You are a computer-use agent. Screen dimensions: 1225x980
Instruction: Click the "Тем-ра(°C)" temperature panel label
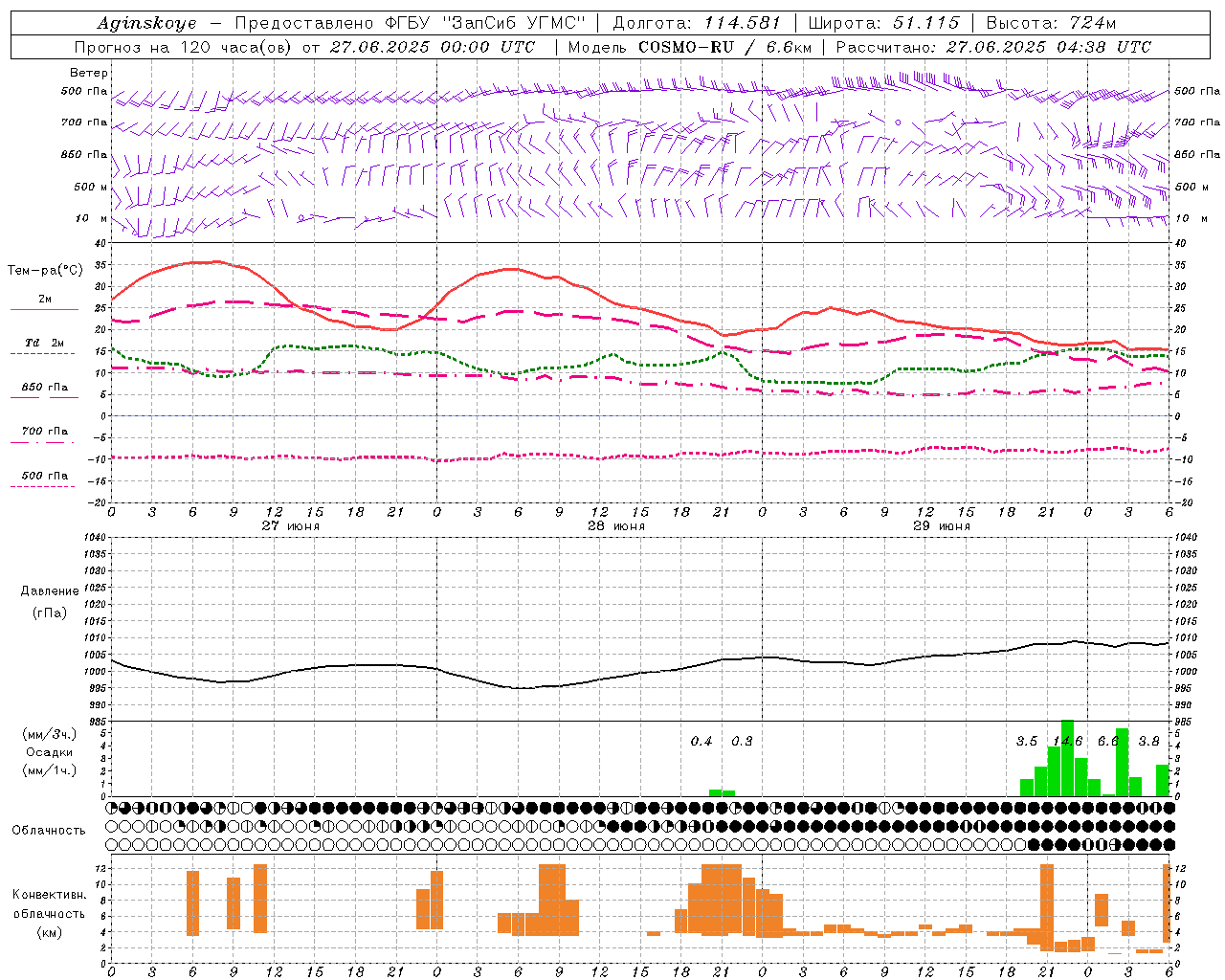click(x=45, y=271)
